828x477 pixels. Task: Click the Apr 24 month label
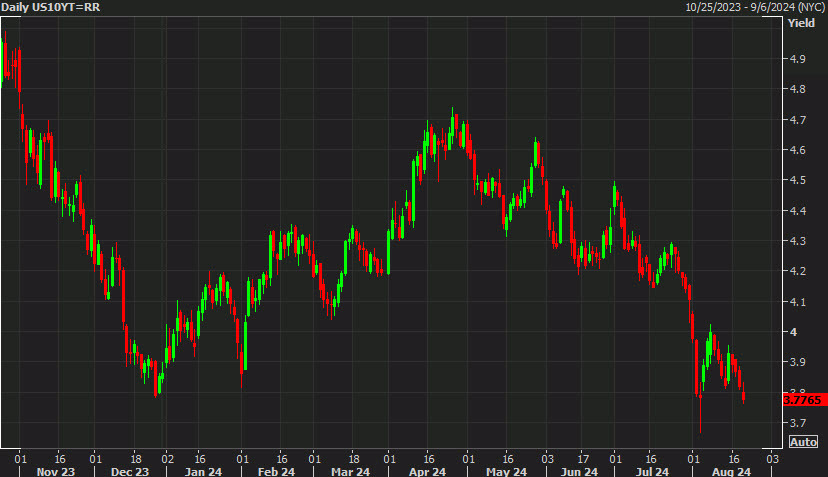pos(427,471)
